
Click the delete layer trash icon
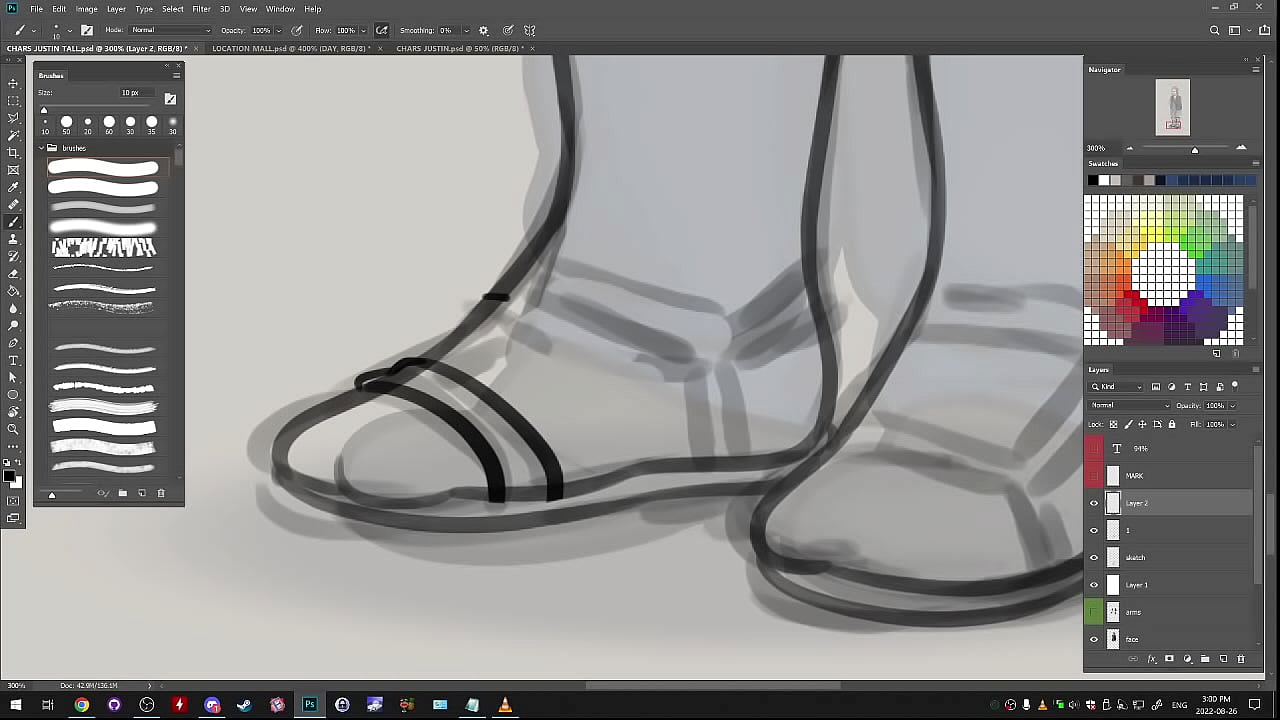pos(1241,659)
